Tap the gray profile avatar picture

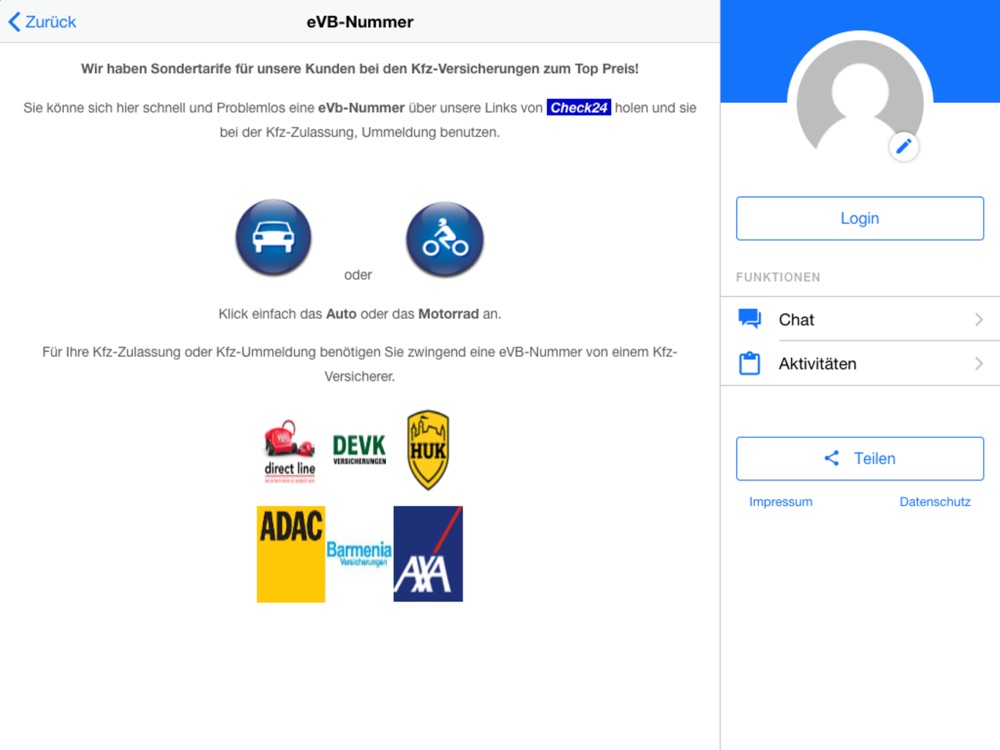860,96
